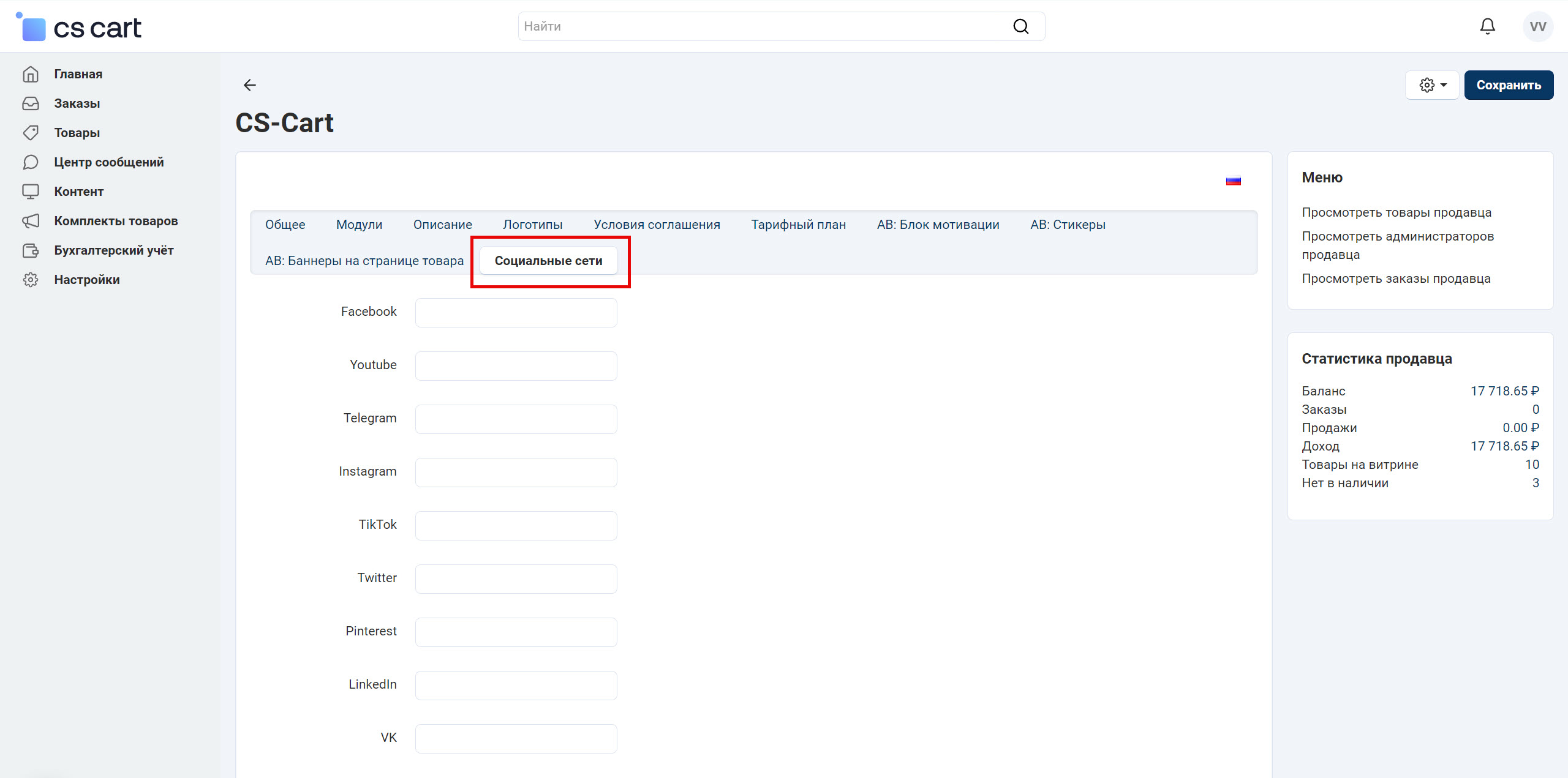
Task: Focus the Telegram input field
Action: (516, 419)
